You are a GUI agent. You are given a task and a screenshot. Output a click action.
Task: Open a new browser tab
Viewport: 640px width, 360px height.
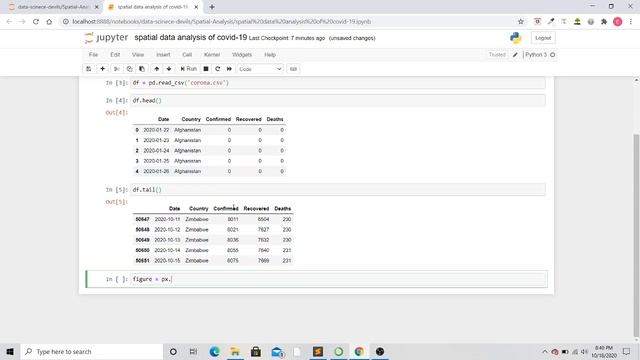point(212,7)
